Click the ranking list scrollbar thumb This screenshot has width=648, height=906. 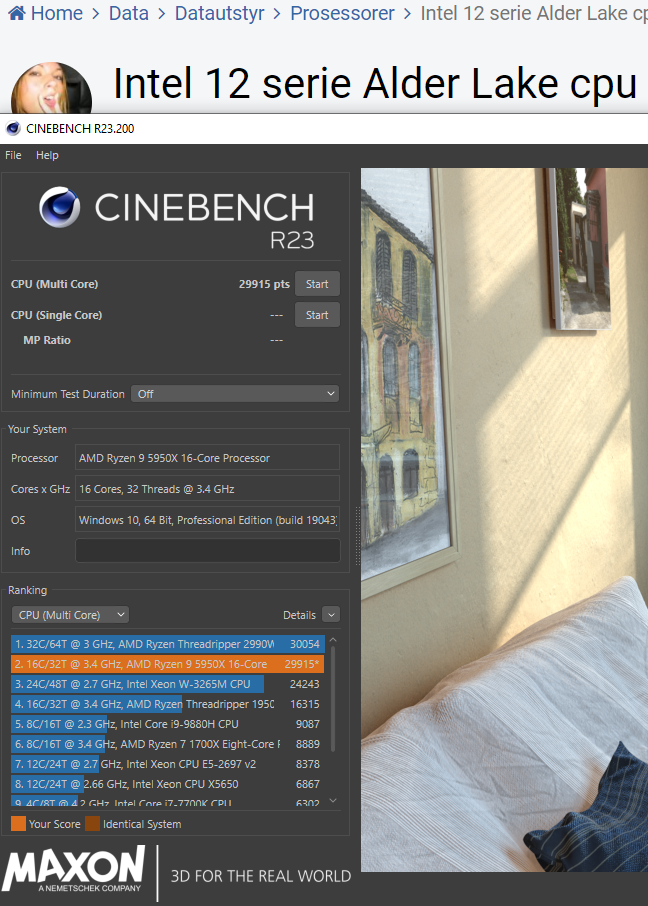(333, 699)
